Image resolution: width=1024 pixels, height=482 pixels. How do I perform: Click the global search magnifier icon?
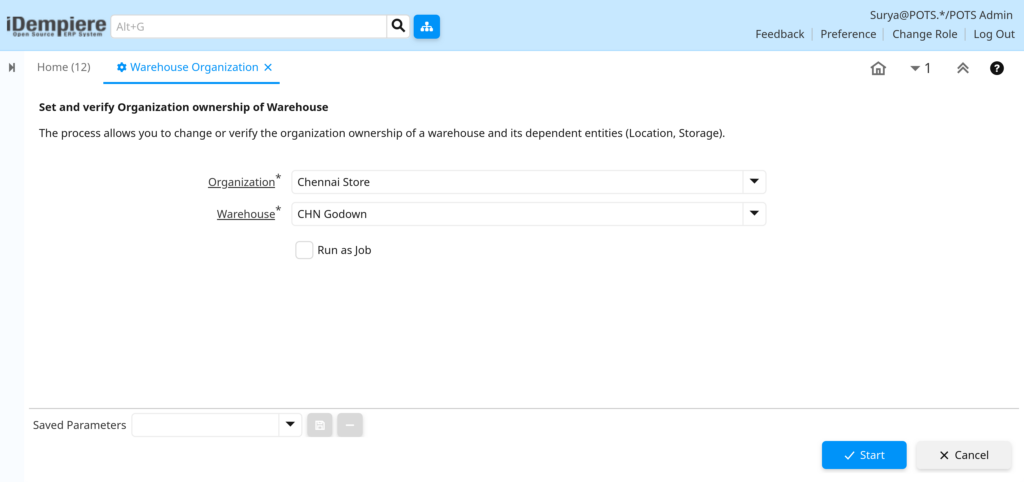(x=398, y=27)
